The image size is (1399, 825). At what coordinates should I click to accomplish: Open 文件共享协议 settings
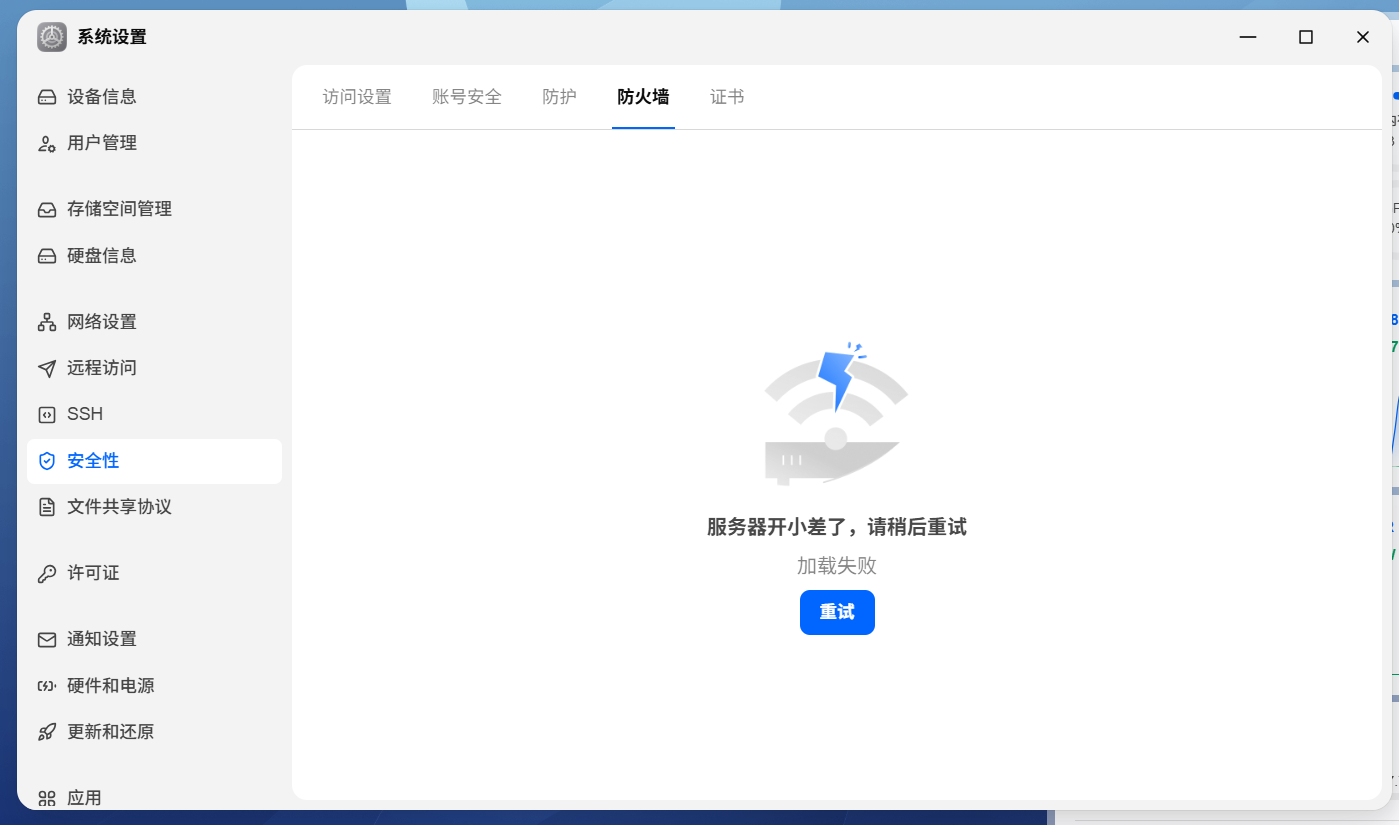[x=154, y=507]
